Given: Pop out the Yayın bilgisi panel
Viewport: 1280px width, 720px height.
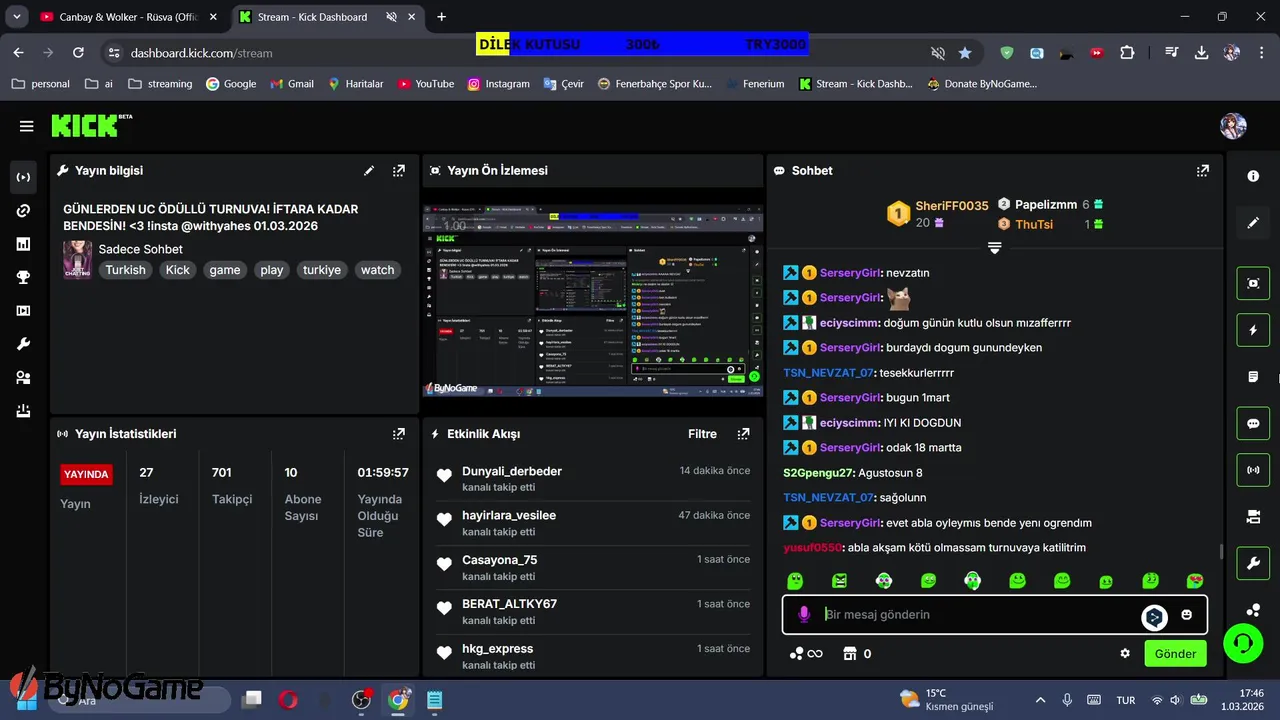Looking at the screenshot, I should pyautogui.click(x=399, y=170).
